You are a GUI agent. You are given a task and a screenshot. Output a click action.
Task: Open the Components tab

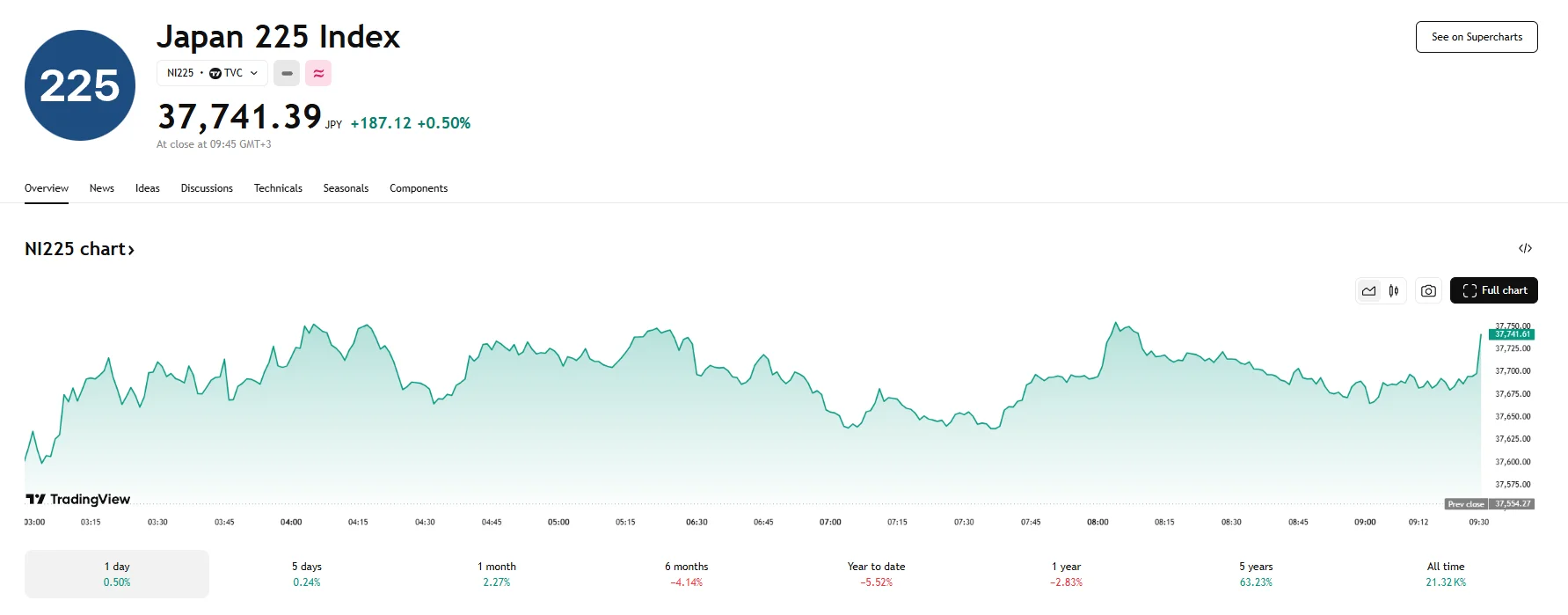click(x=419, y=188)
